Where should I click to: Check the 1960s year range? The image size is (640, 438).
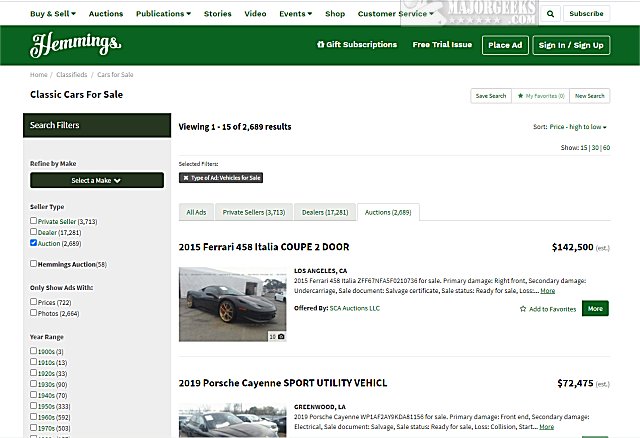33,417
